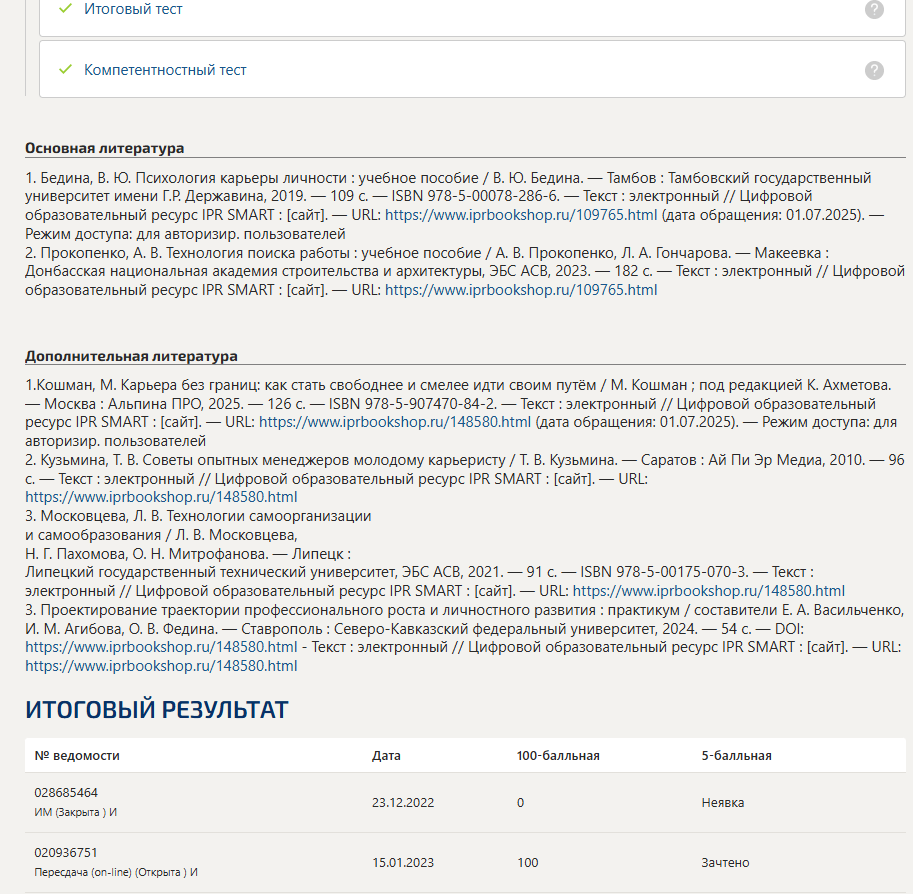Click help icon beside Компетентностный тест
913x894 pixels.
point(873,70)
